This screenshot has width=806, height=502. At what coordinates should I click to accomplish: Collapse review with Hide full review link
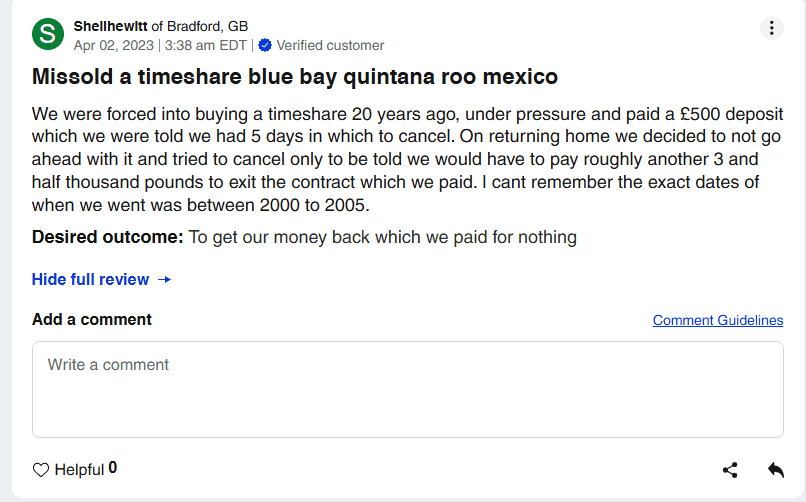click(x=90, y=280)
